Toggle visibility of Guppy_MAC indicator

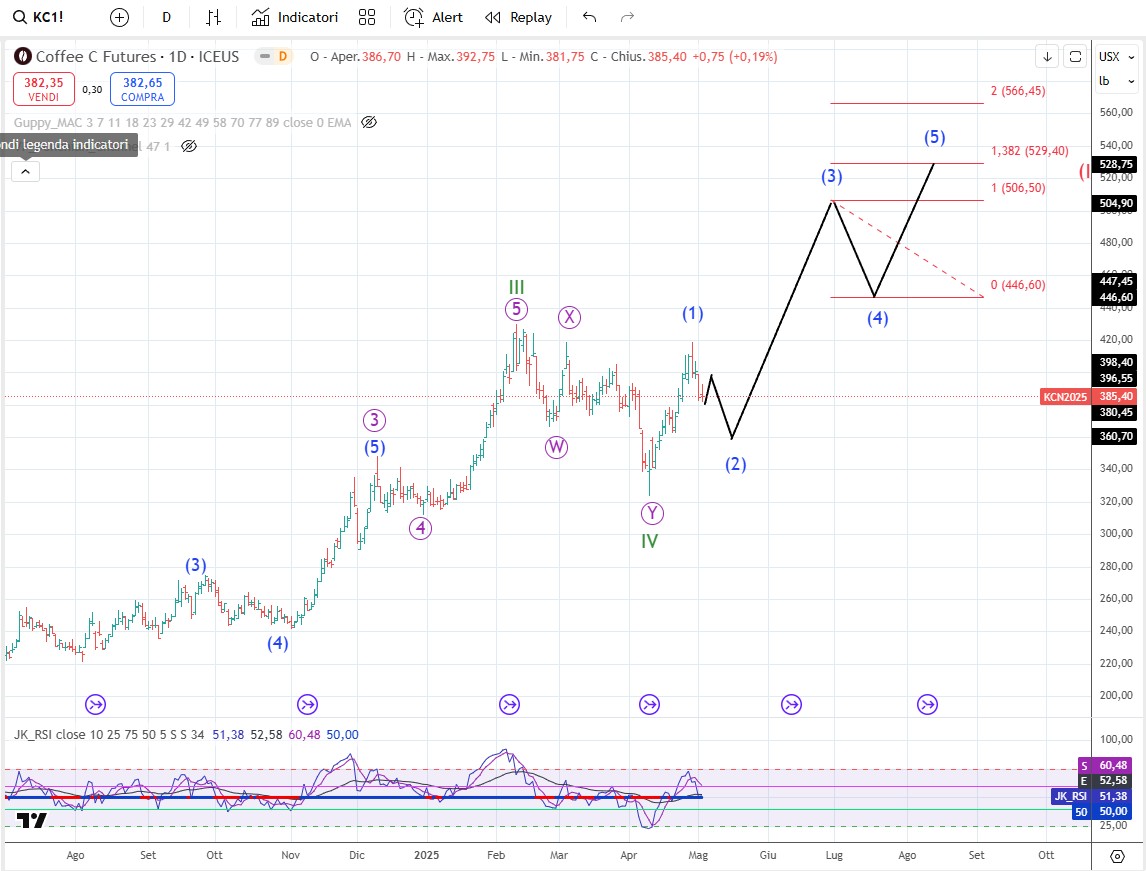click(x=368, y=122)
